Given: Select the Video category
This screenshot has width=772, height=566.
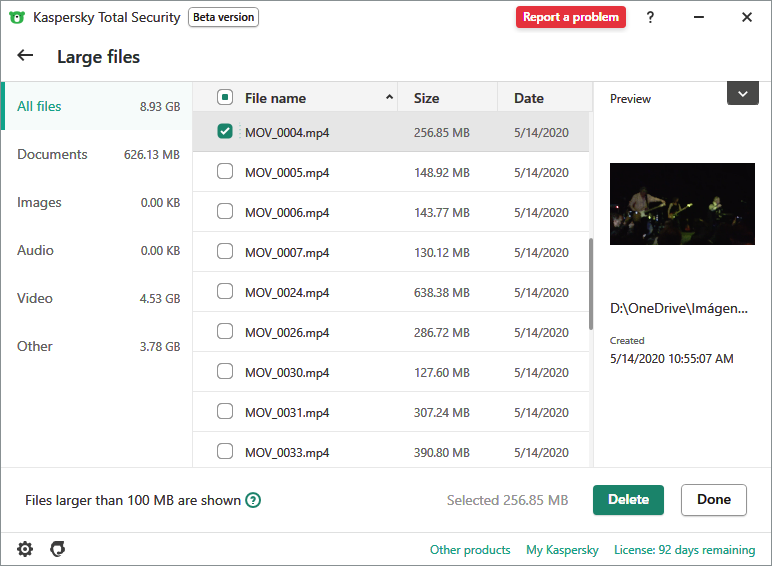Looking at the screenshot, I should [x=97, y=298].
